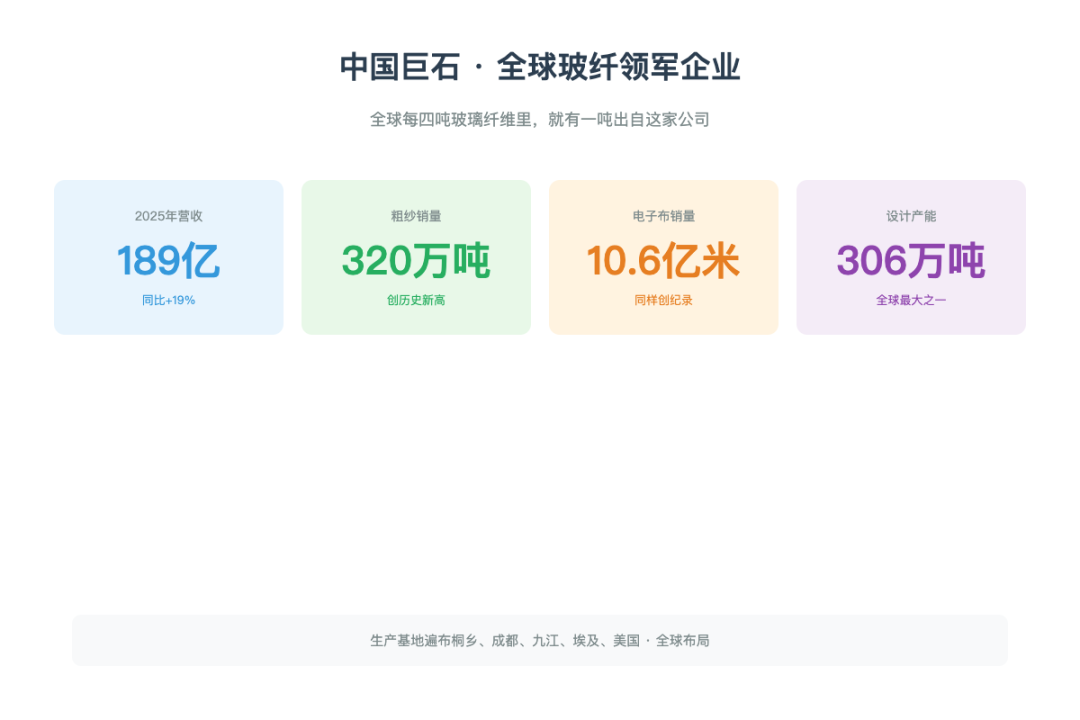Click the 粗纱销量 label
Screen dimensions: 1080x720
coord(416,216)
